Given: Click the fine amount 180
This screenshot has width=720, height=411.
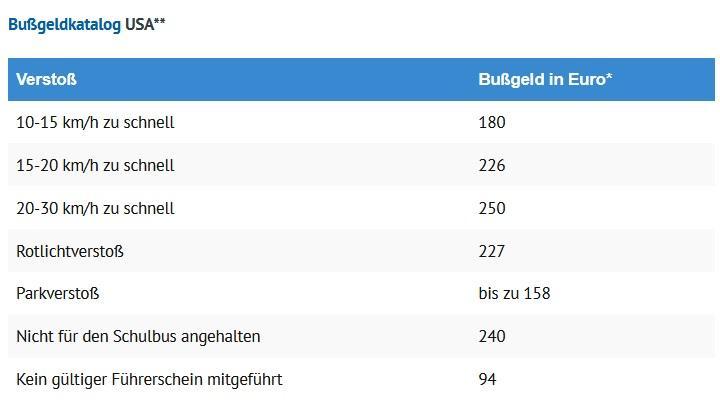Looking at the screenshot, I should pyautogui.click(x=492, y=123).
